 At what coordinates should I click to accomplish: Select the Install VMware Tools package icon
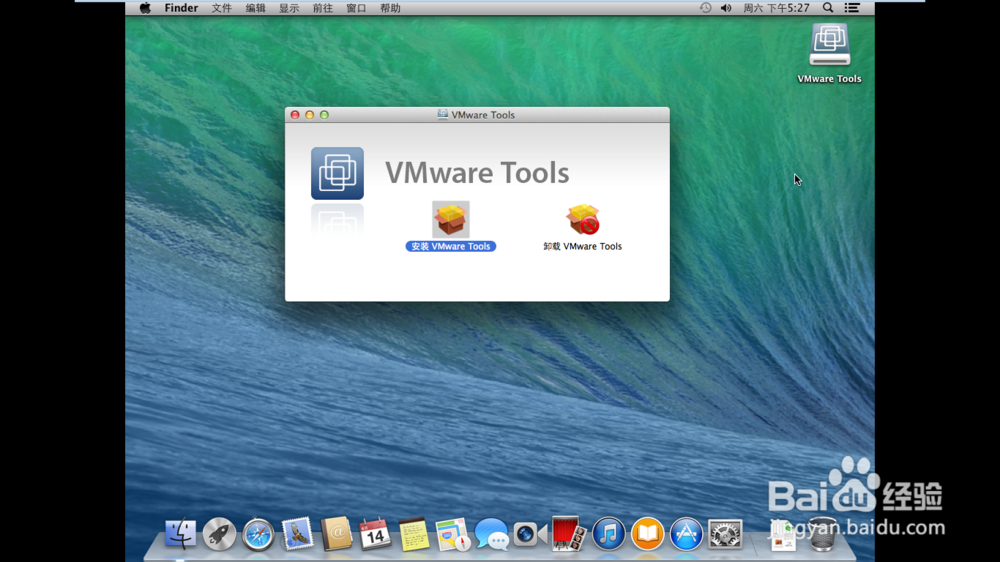(x=451, y=219)
